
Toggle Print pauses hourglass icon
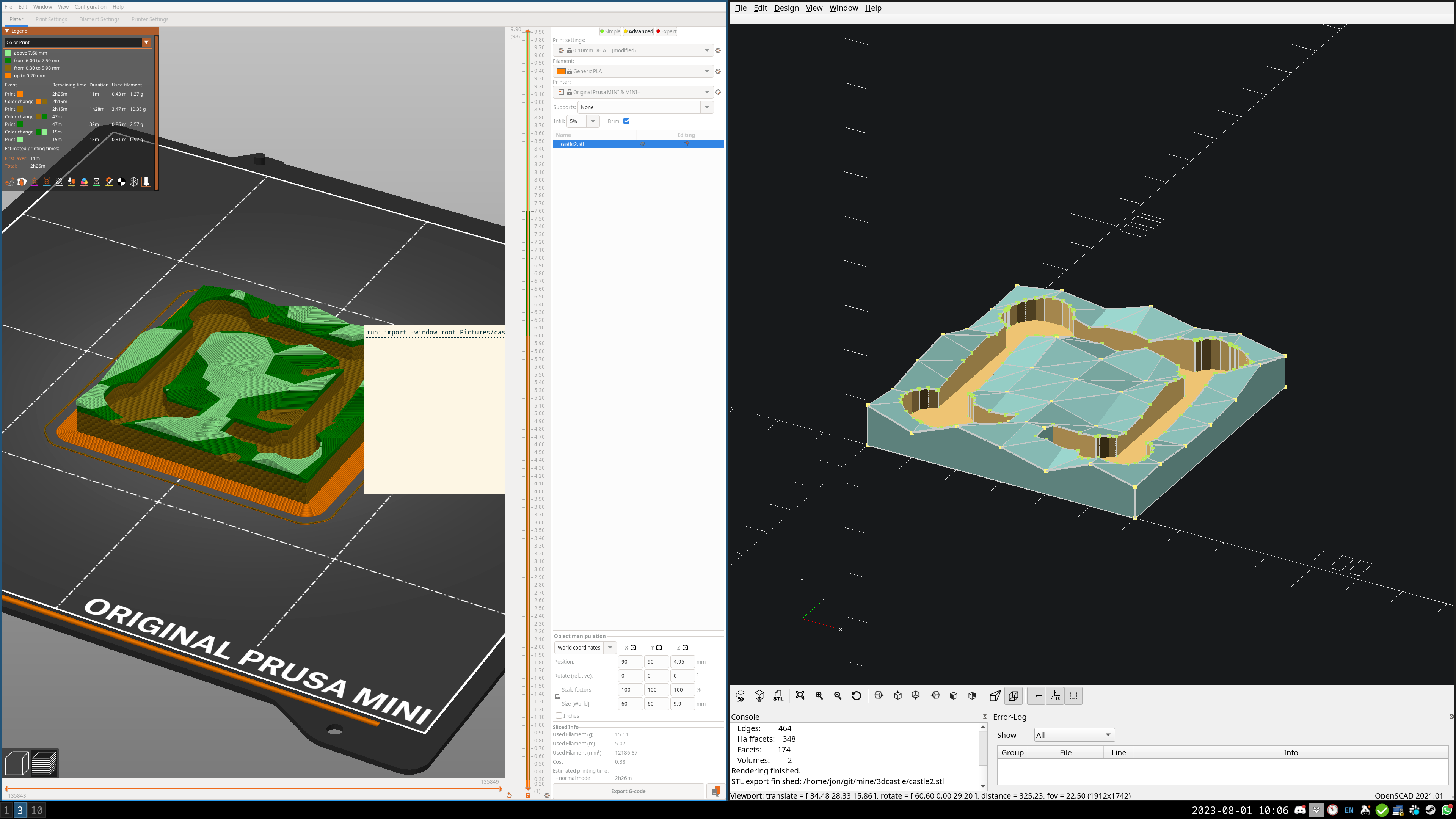click(x=97, y=182)
